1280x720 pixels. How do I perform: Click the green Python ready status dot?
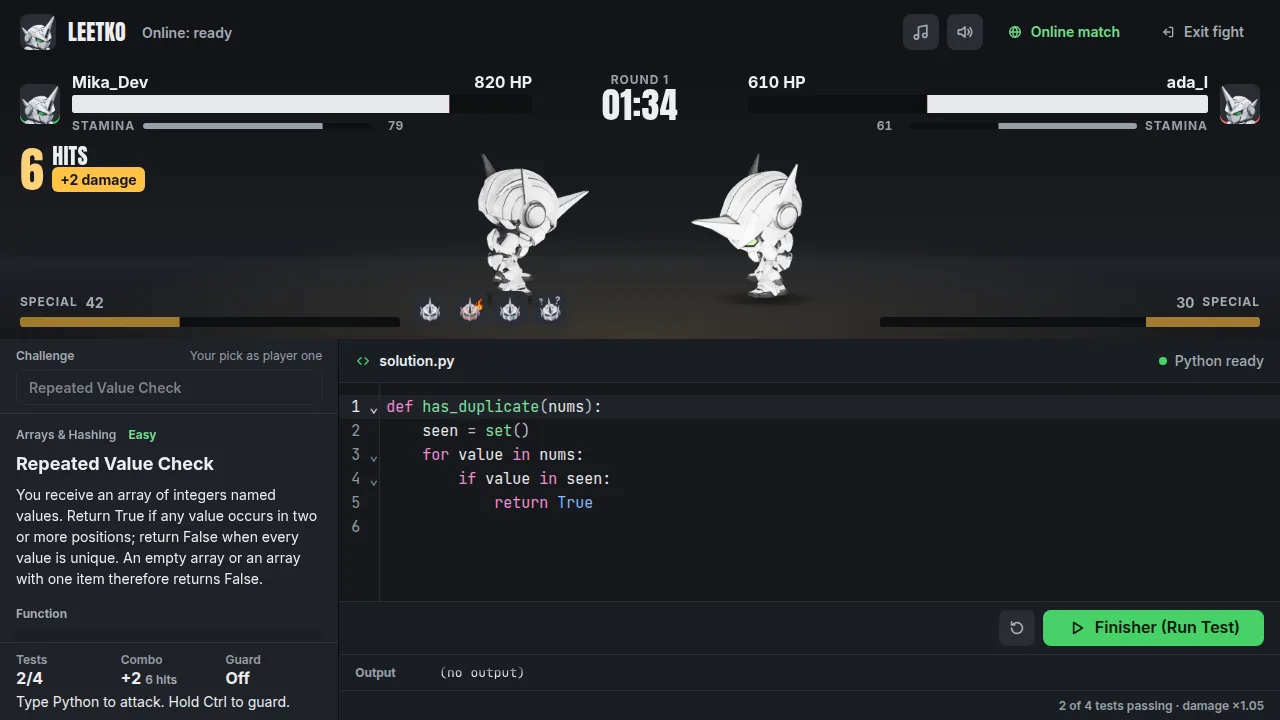click(1163, 361)
